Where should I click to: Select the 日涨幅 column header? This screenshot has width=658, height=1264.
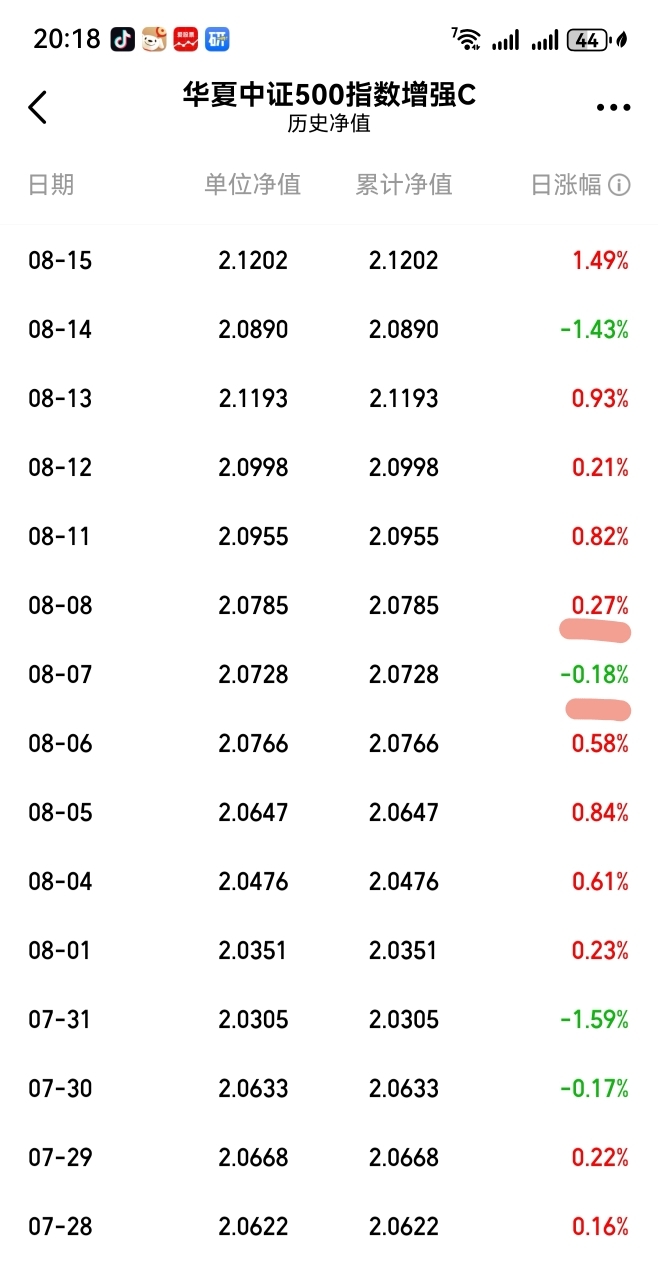(x=566, y=185)
